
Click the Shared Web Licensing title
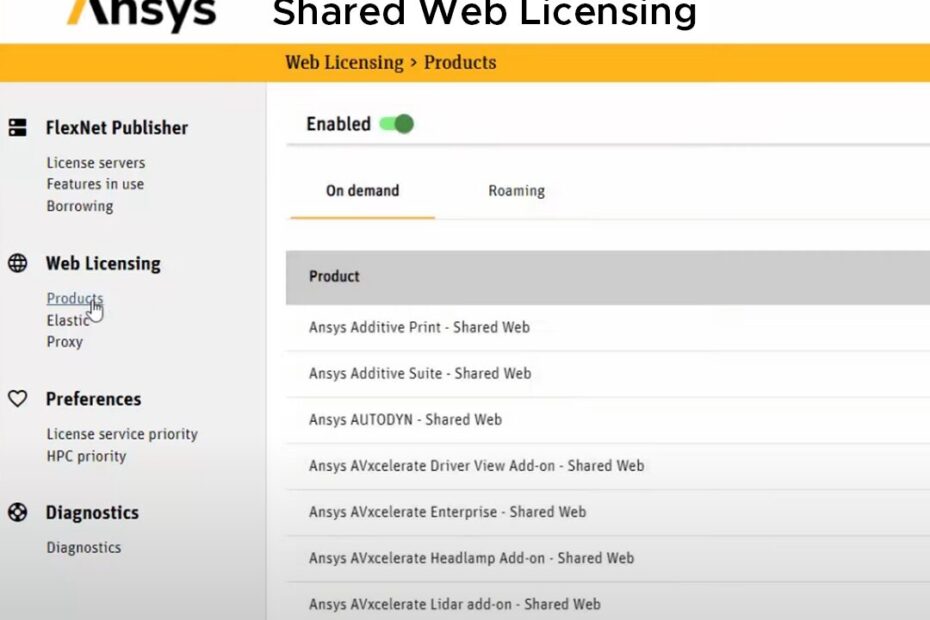pos(485,13)
